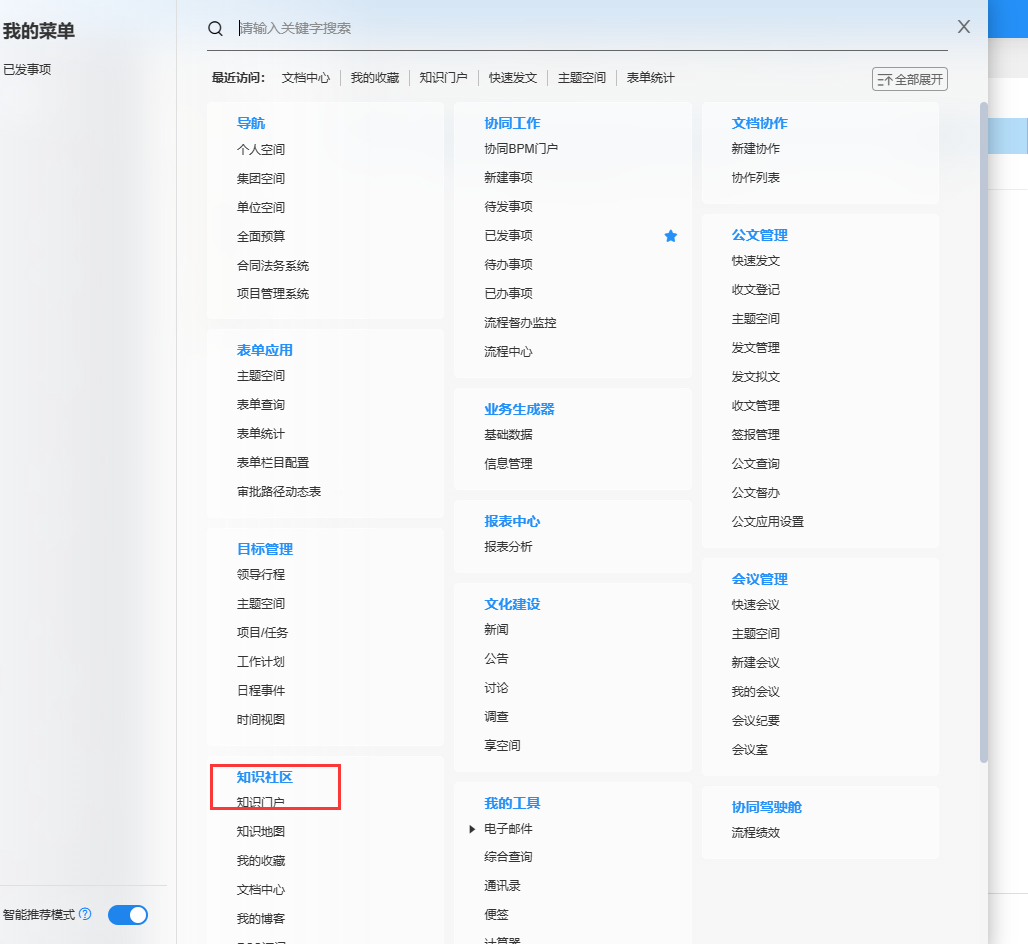Toggle the 智能推荐模式 switch
Image resolution: width=1028 pixels, height=944 pixels.
click(x=128, y=914)
